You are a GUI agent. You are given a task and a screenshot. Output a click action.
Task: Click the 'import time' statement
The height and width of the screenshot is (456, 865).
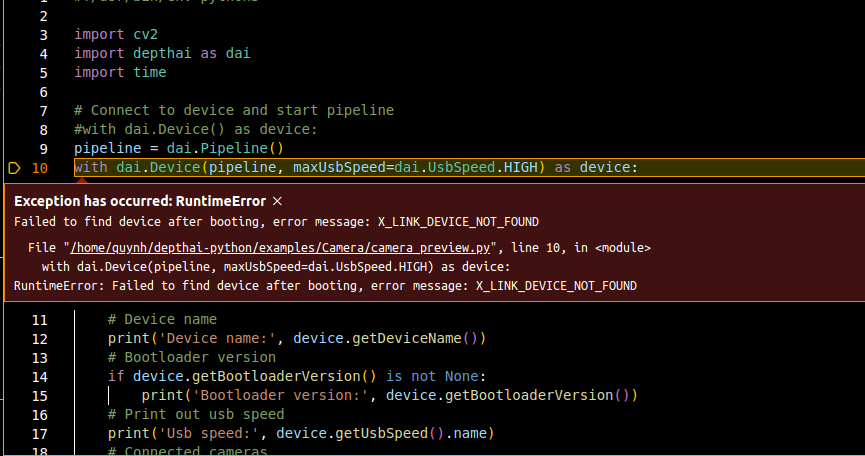[x=120, y=73]
